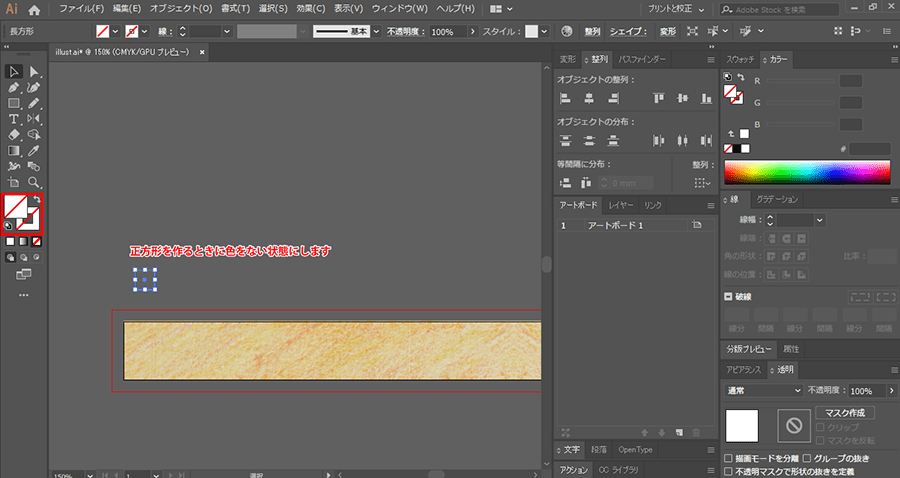Close the illust.ai document tab
This screenshot has height=478, width=900.
[x=202, y=52]
